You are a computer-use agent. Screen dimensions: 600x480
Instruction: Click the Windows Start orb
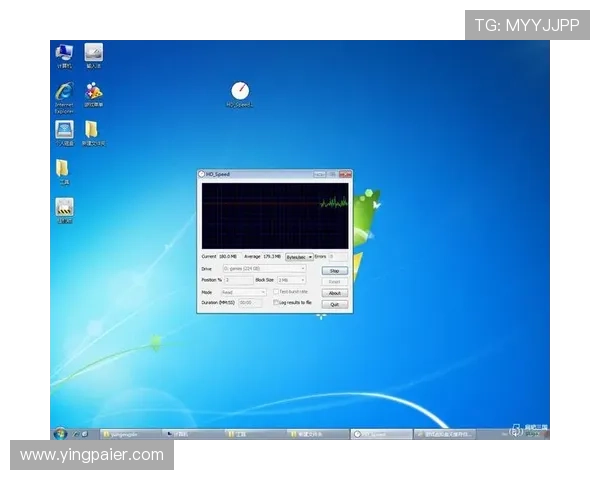point(60,433)
